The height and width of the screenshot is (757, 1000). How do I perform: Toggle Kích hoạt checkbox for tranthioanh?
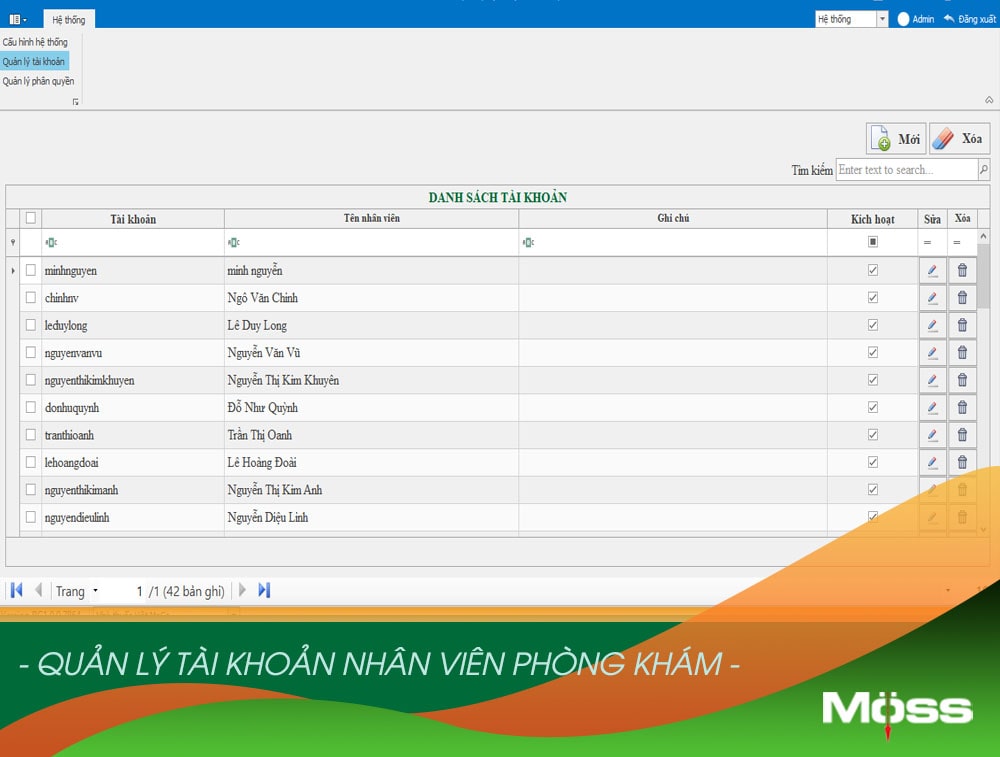point(873,435)
